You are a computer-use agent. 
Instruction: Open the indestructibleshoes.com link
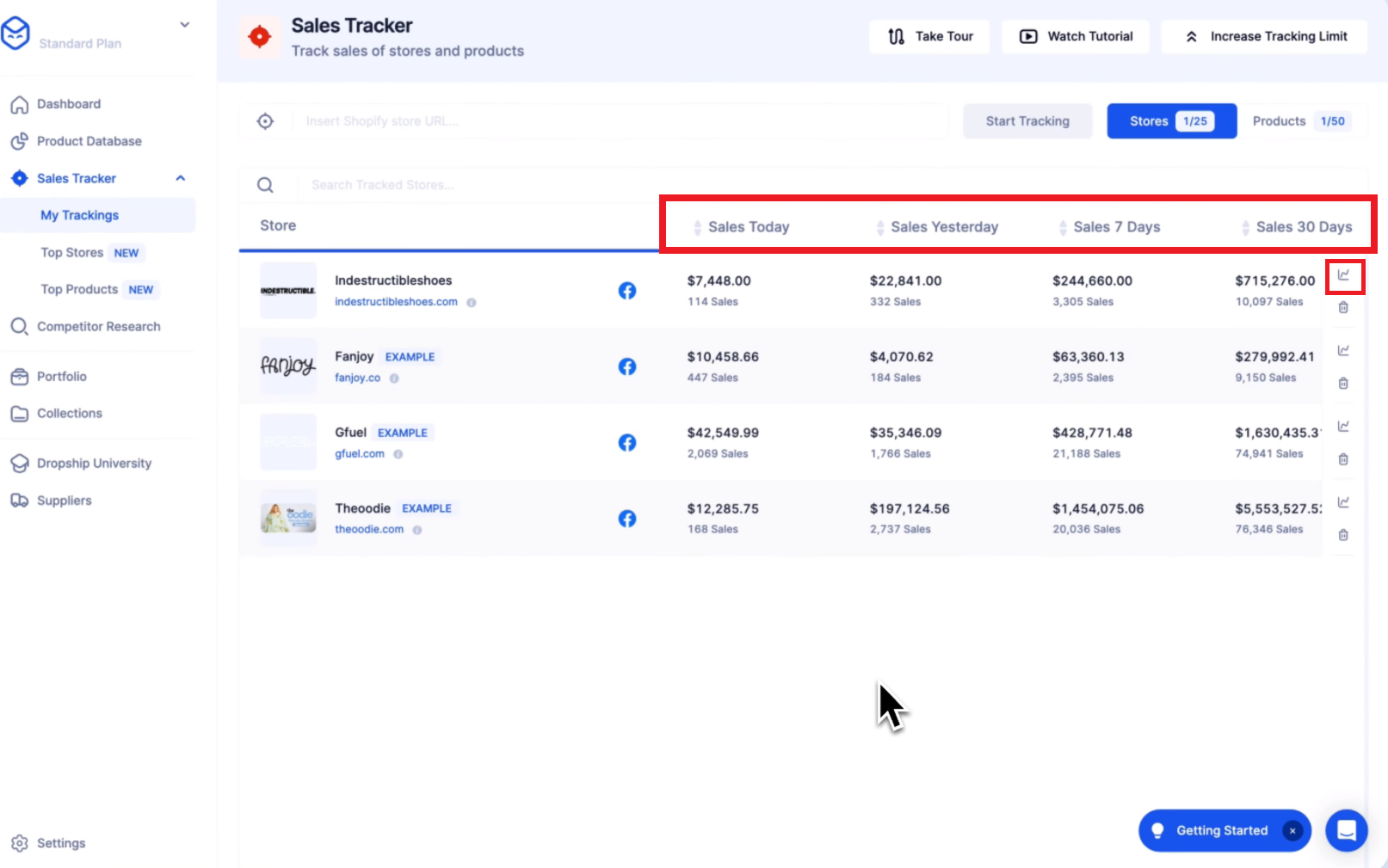396,302
